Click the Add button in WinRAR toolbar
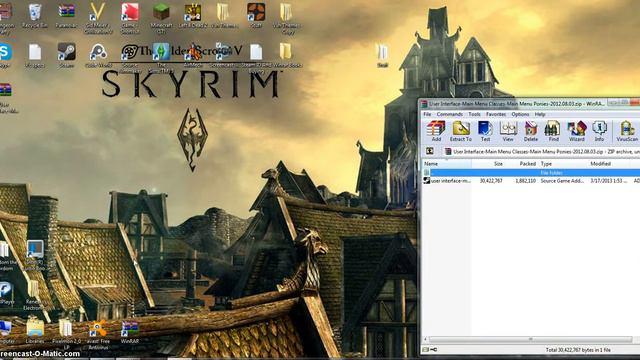Viewport: 640px width, 360px height. [x=436, y=131]
